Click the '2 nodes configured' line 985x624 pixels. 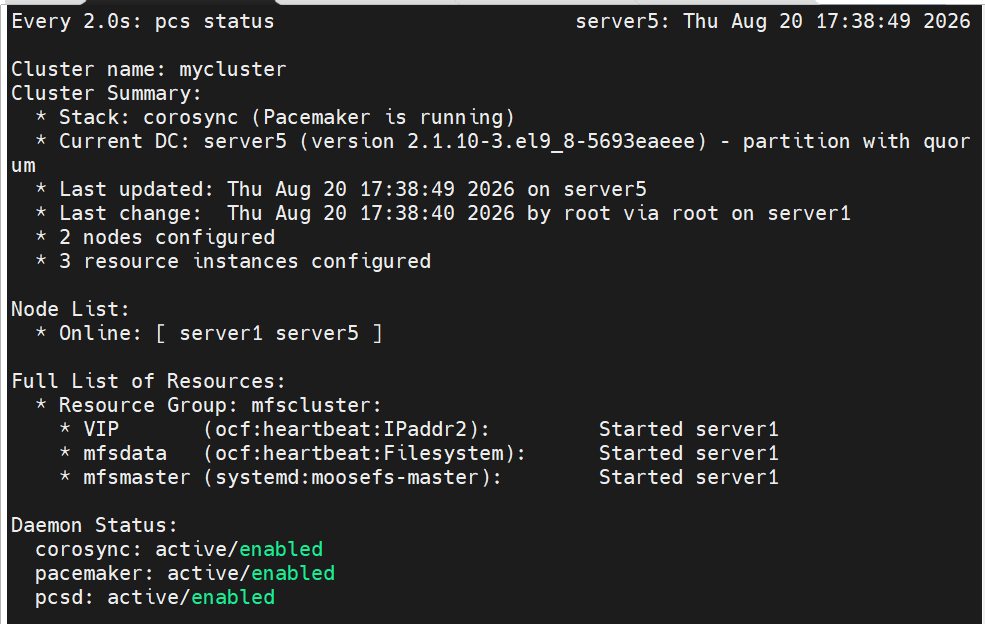[155, 238]
